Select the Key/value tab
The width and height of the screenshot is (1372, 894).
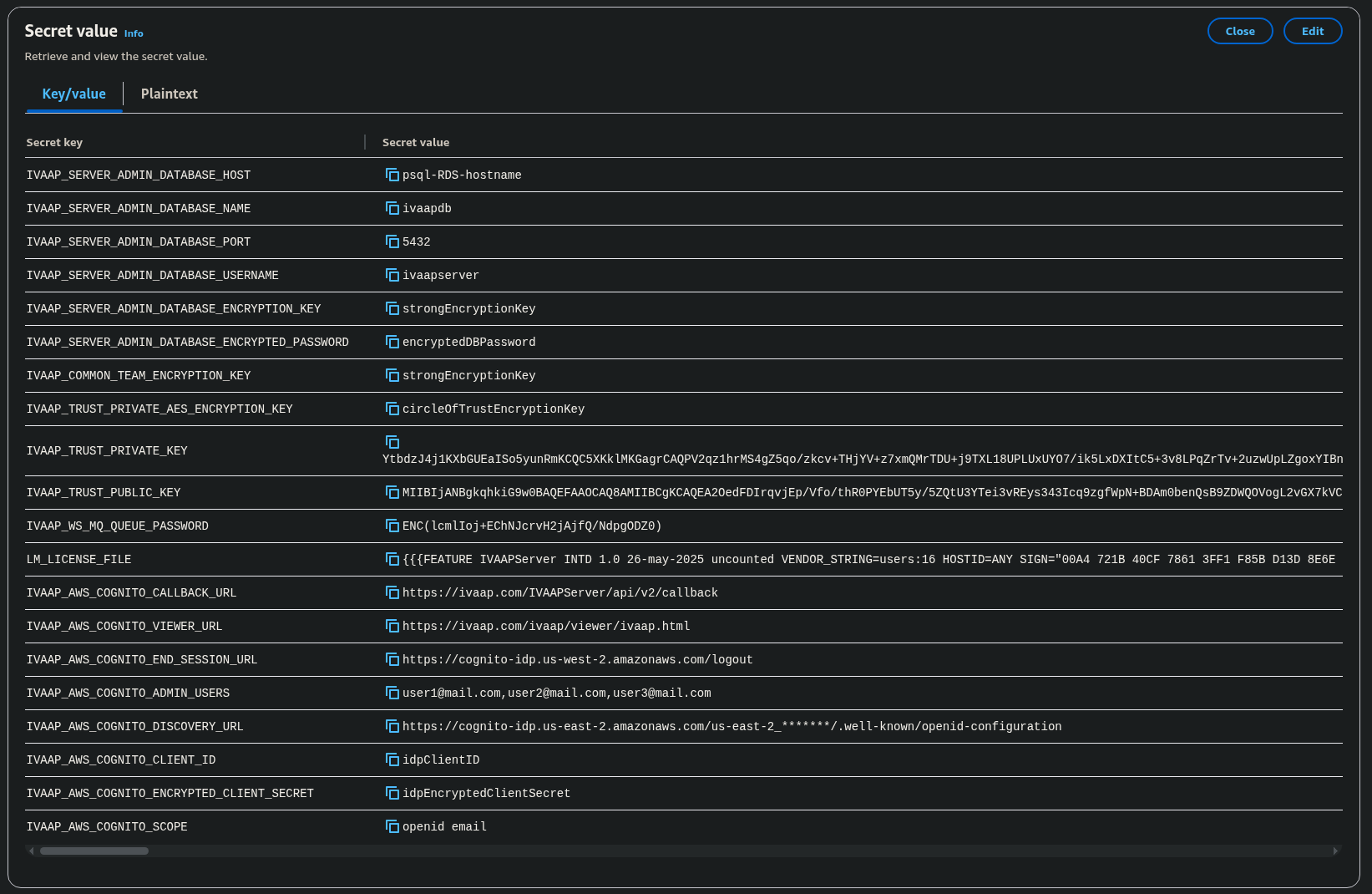(x=73, y=94)
